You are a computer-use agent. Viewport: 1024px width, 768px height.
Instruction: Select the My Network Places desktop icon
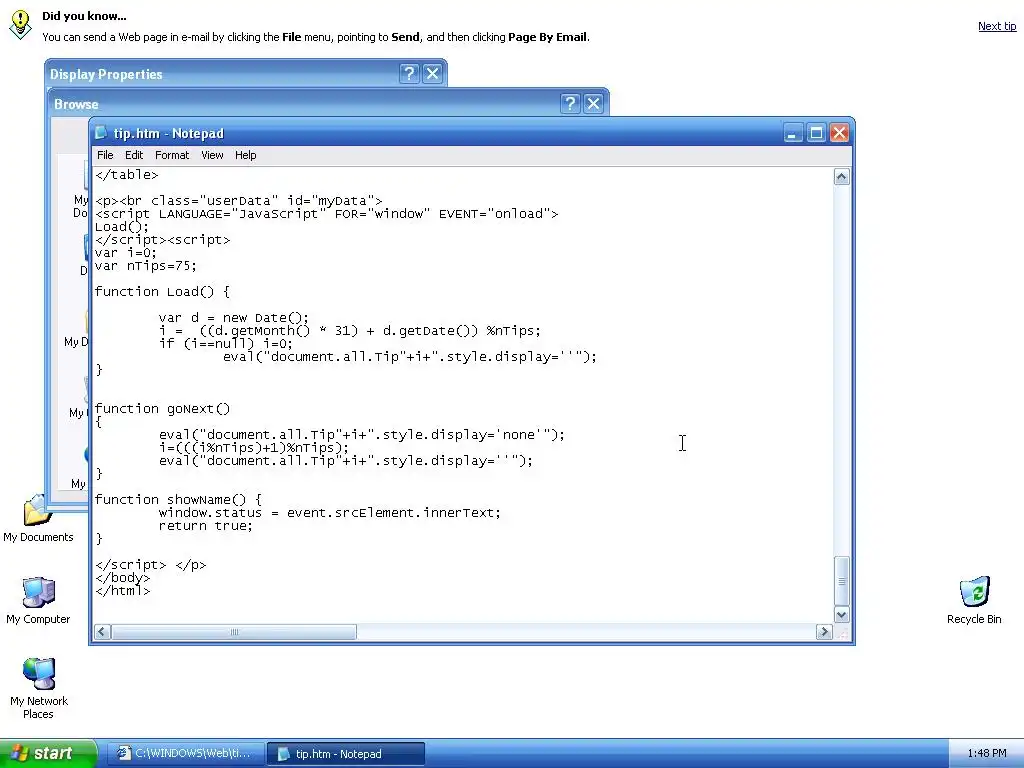point(39,688)
